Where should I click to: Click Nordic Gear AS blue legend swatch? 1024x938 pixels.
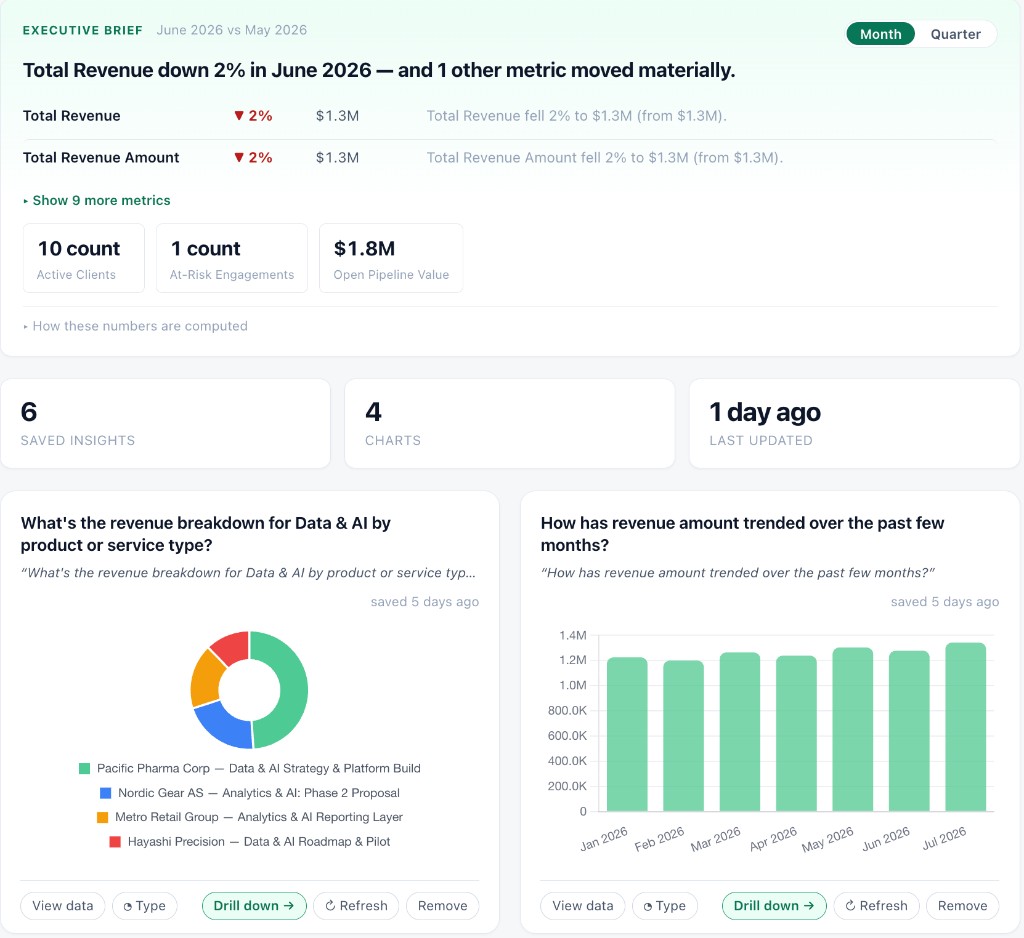point(105,793)
